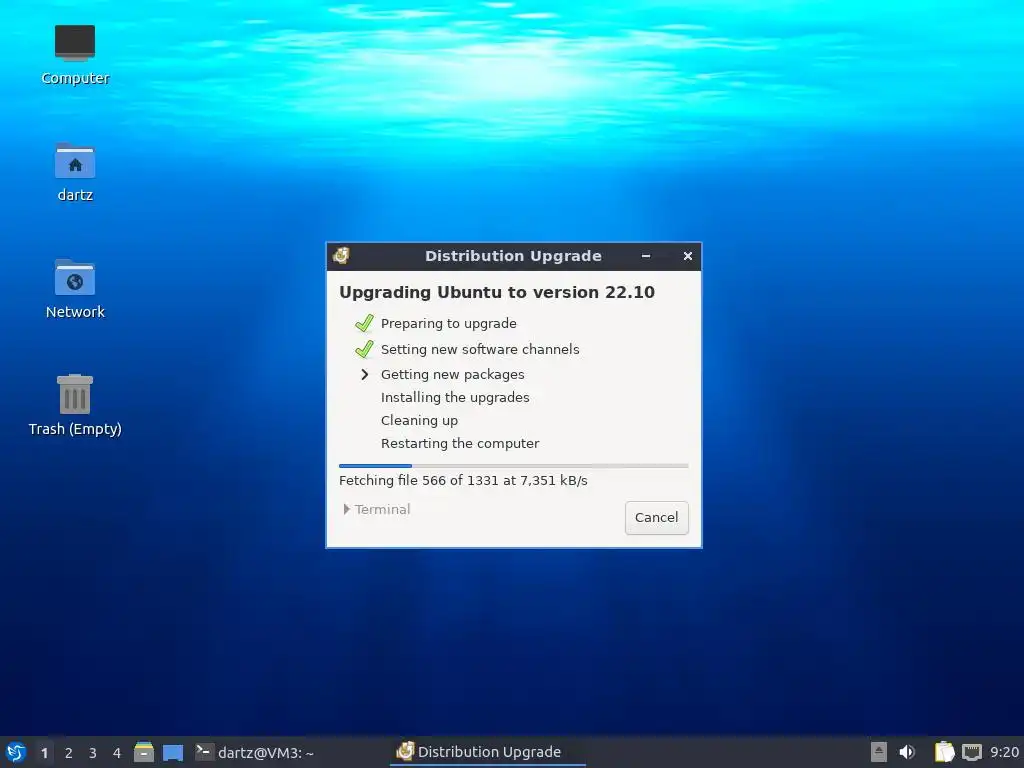Click the Distribution Upgrade window title icon
Screen dimensions: 1024x768
[x=341, y=255]
